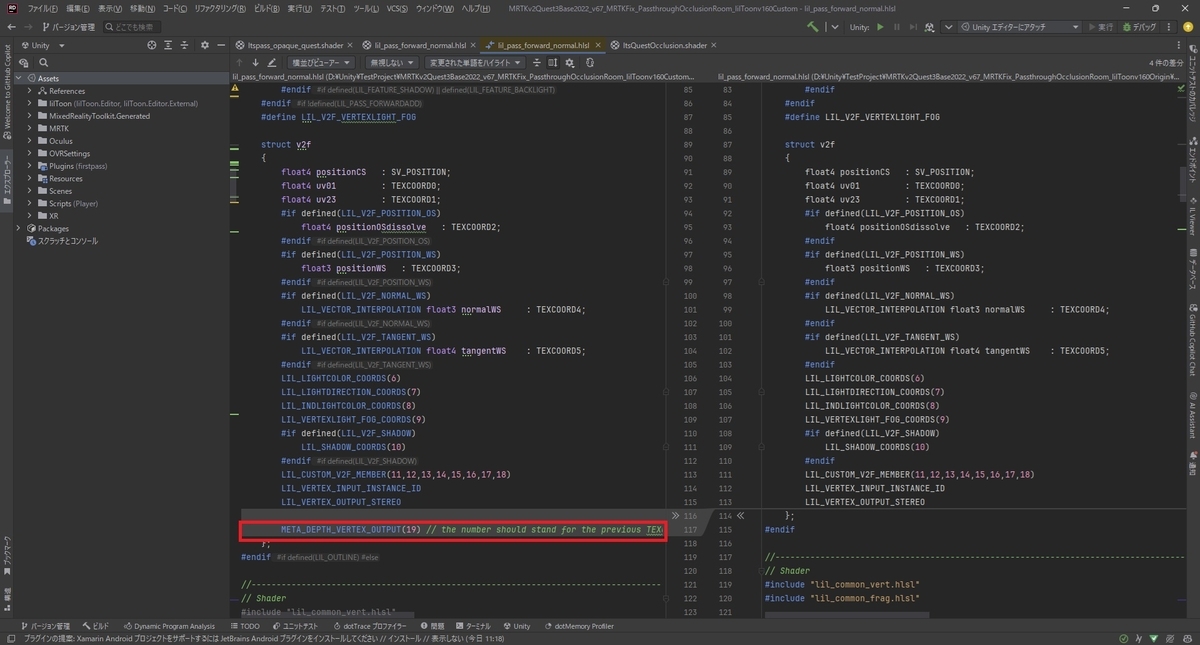This screenshot has width=1200, height=645.
Task: Open the 無視しない whitespace dropdown
Action: click(390, 62)
